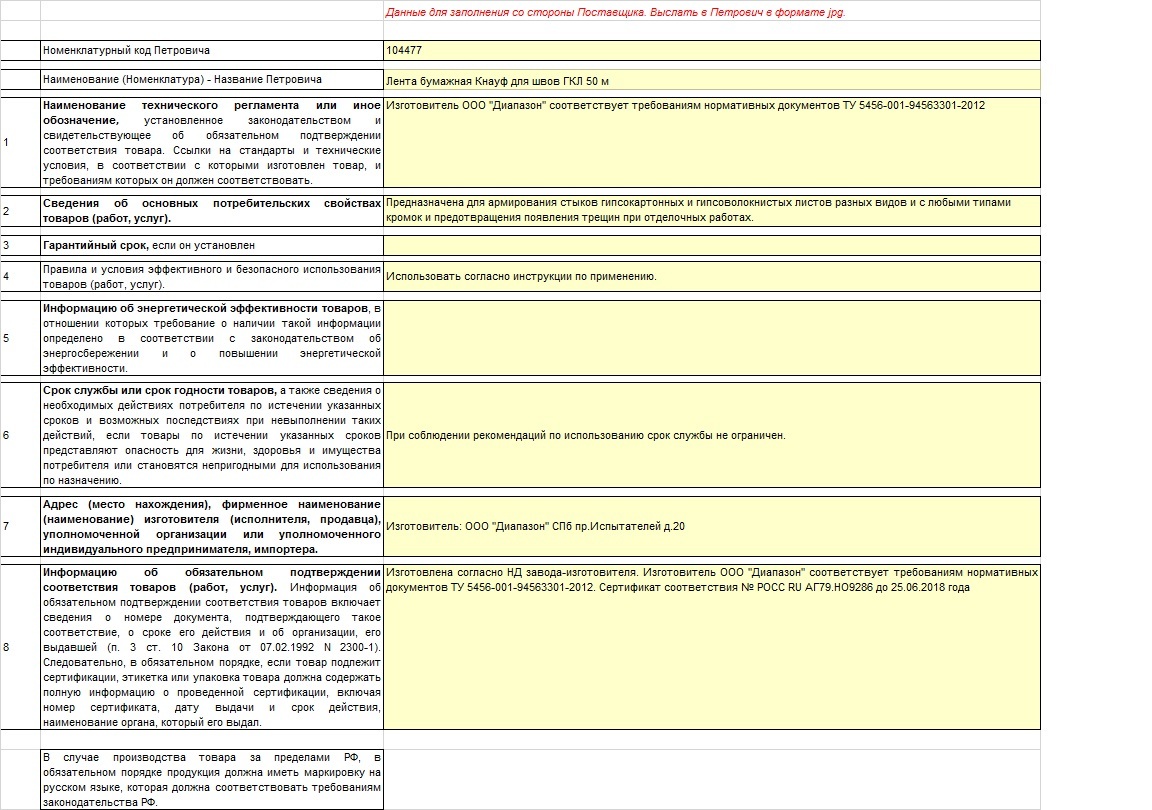The height and width of the screenshot is (810, 1152).
Task: Click the red supplier instruction text at top
Action: [616, 12]
